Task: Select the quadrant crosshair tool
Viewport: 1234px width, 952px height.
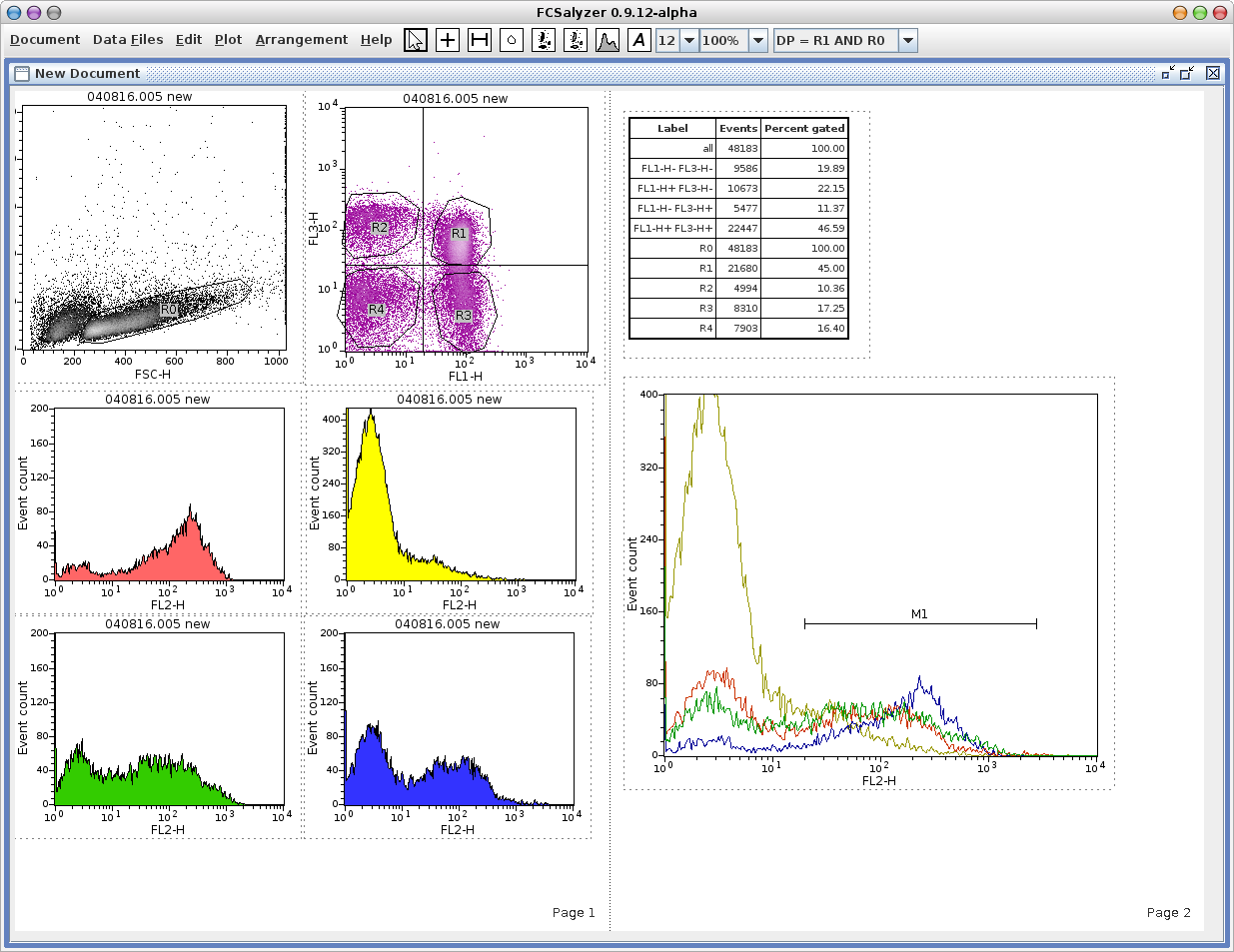Action: (448, 40)
